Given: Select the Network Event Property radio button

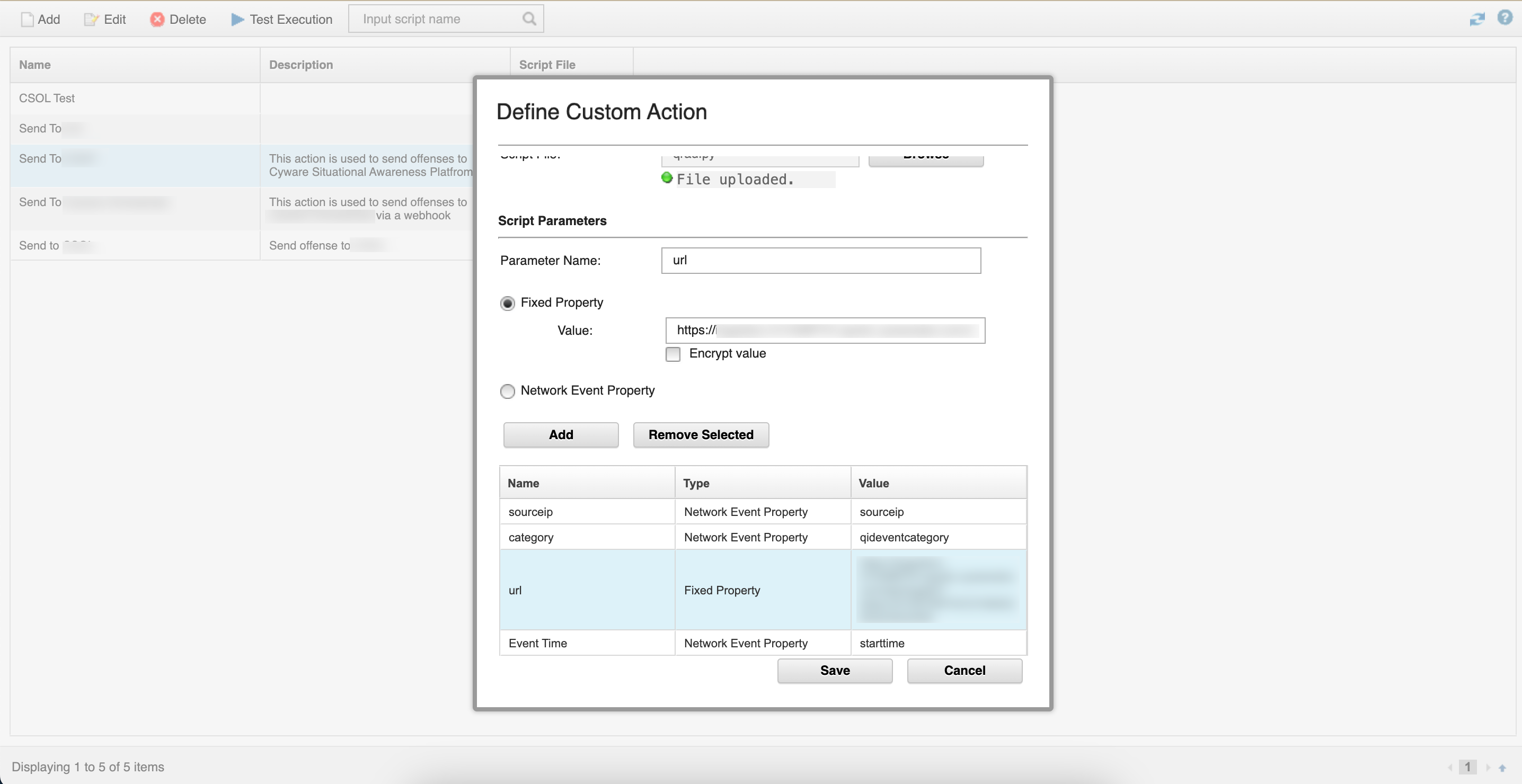Looking at the screenshot, I should [508, 391].
